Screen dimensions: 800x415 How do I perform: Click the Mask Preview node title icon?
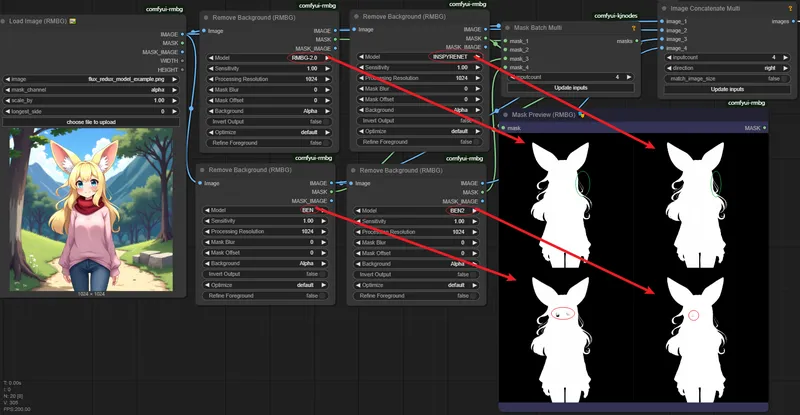point(581,115)
